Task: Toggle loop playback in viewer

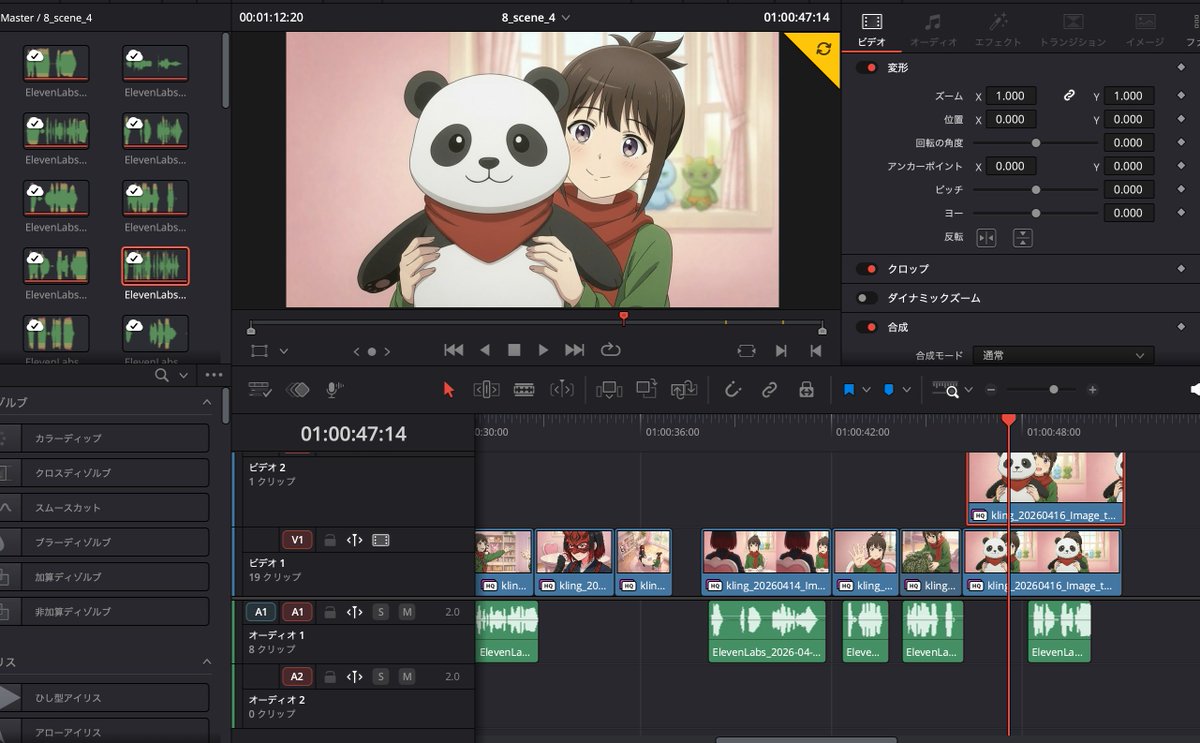Action: (x=610, y=350)
